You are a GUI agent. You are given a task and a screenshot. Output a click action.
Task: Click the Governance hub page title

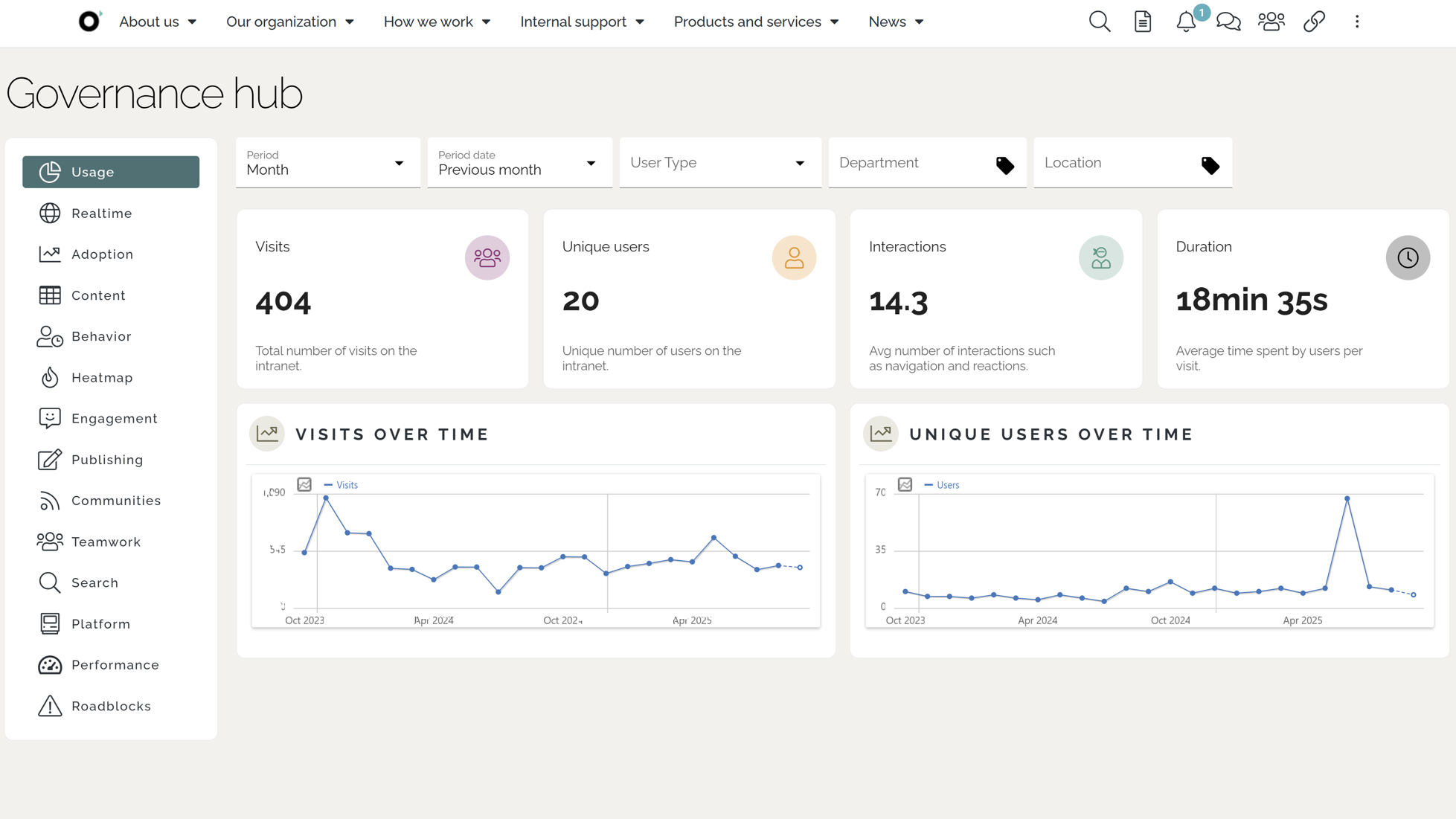coord(154,94)
